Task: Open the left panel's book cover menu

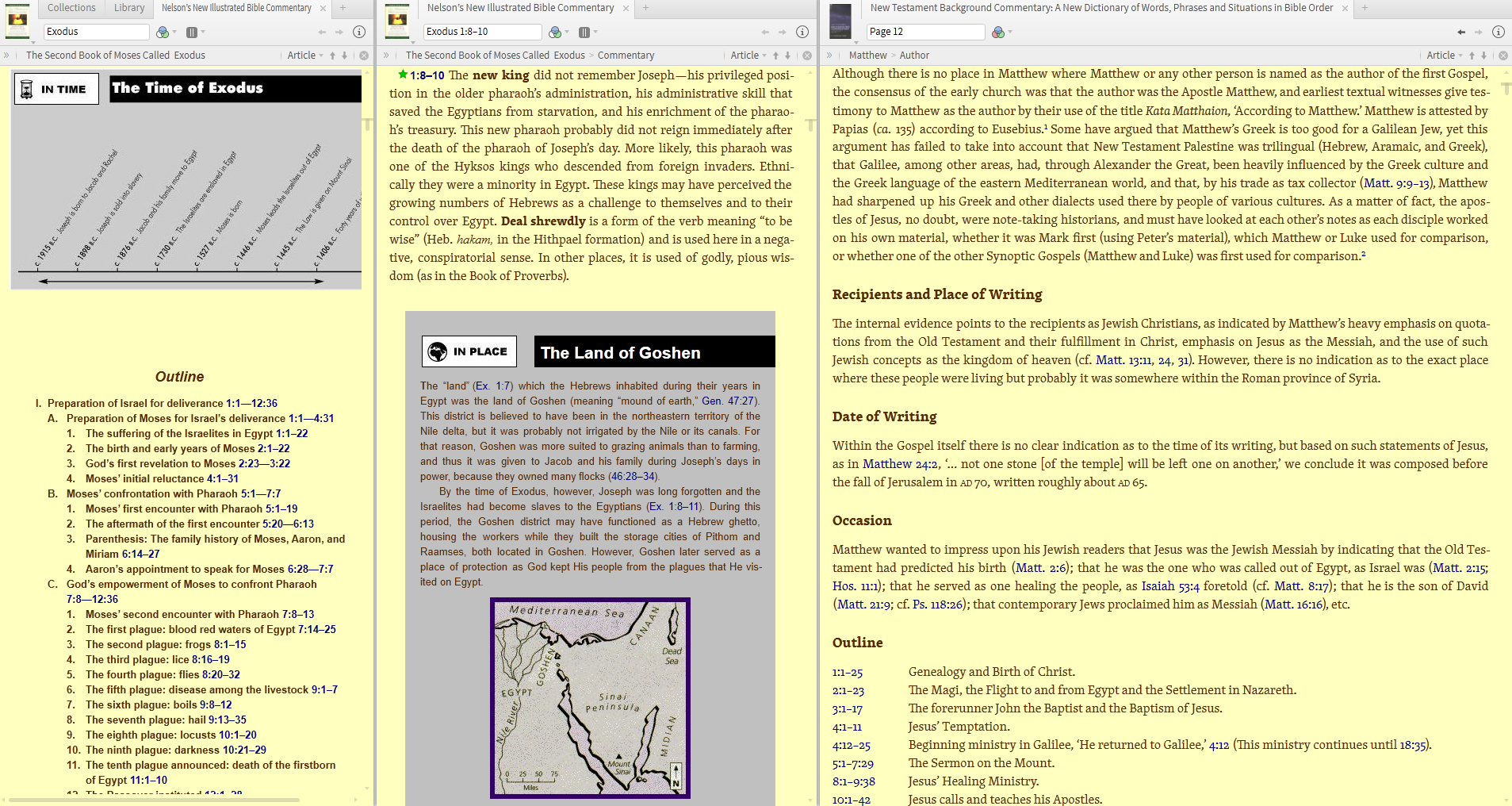Action: pos(17,21)
